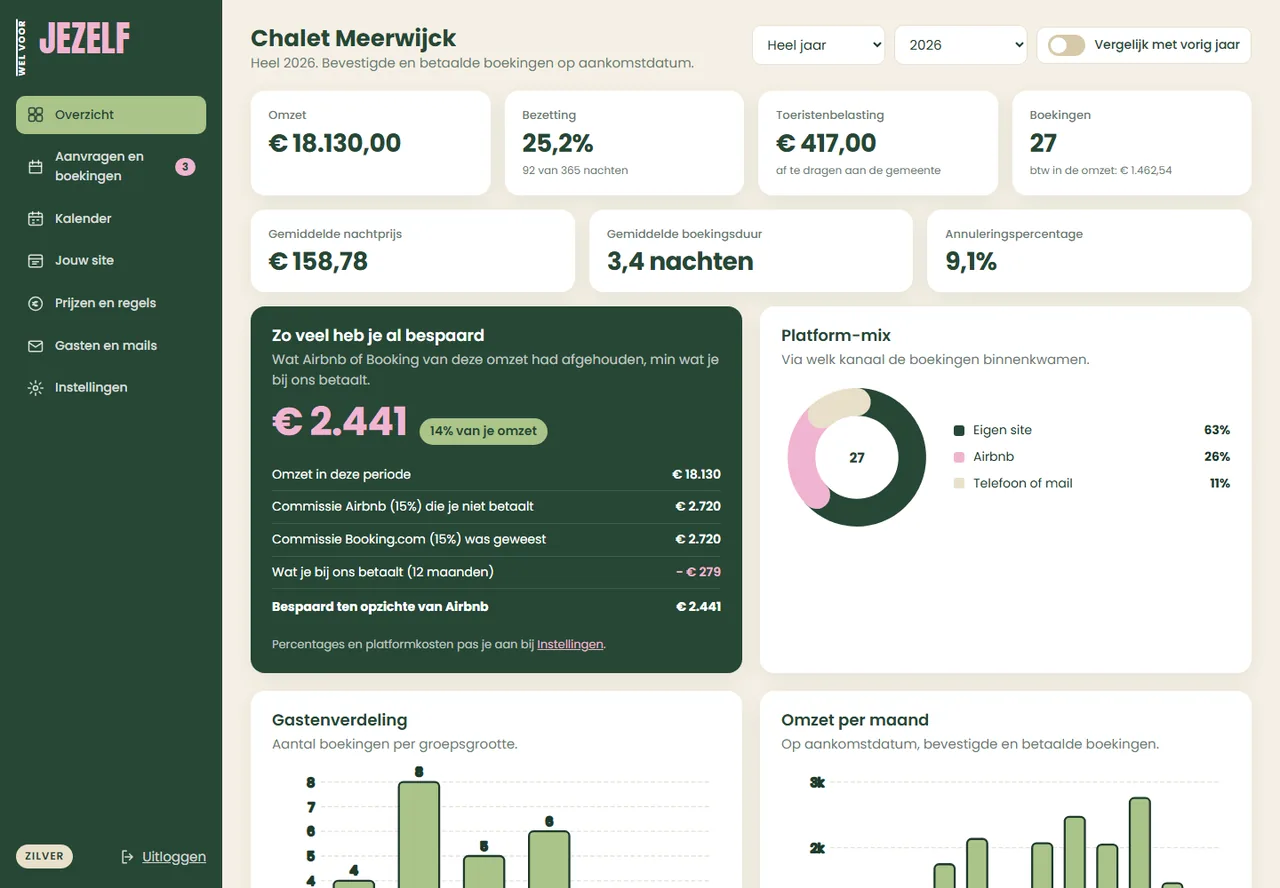
Task: Click the Omzet value € 18.130,00
Action: click(x=335, y=143)
